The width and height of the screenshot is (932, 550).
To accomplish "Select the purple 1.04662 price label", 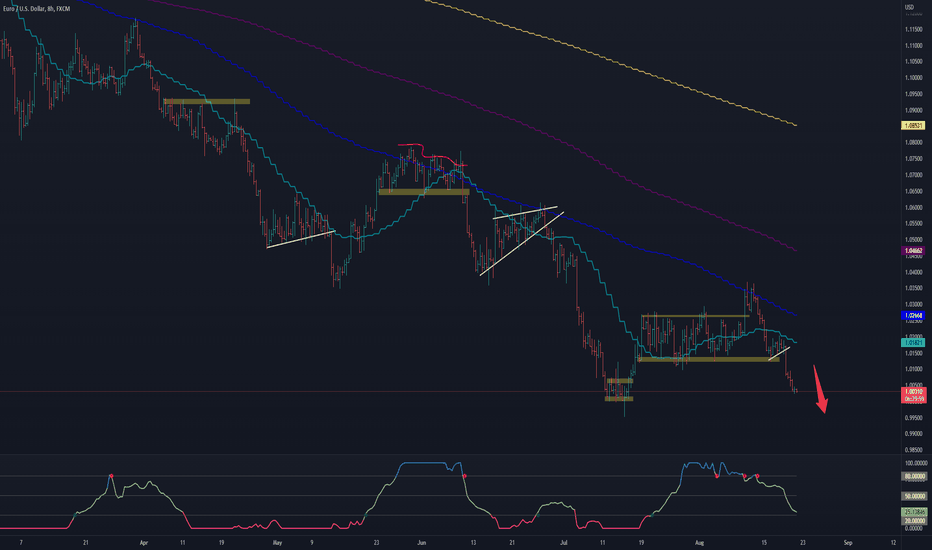I will (x=914, y=251).
